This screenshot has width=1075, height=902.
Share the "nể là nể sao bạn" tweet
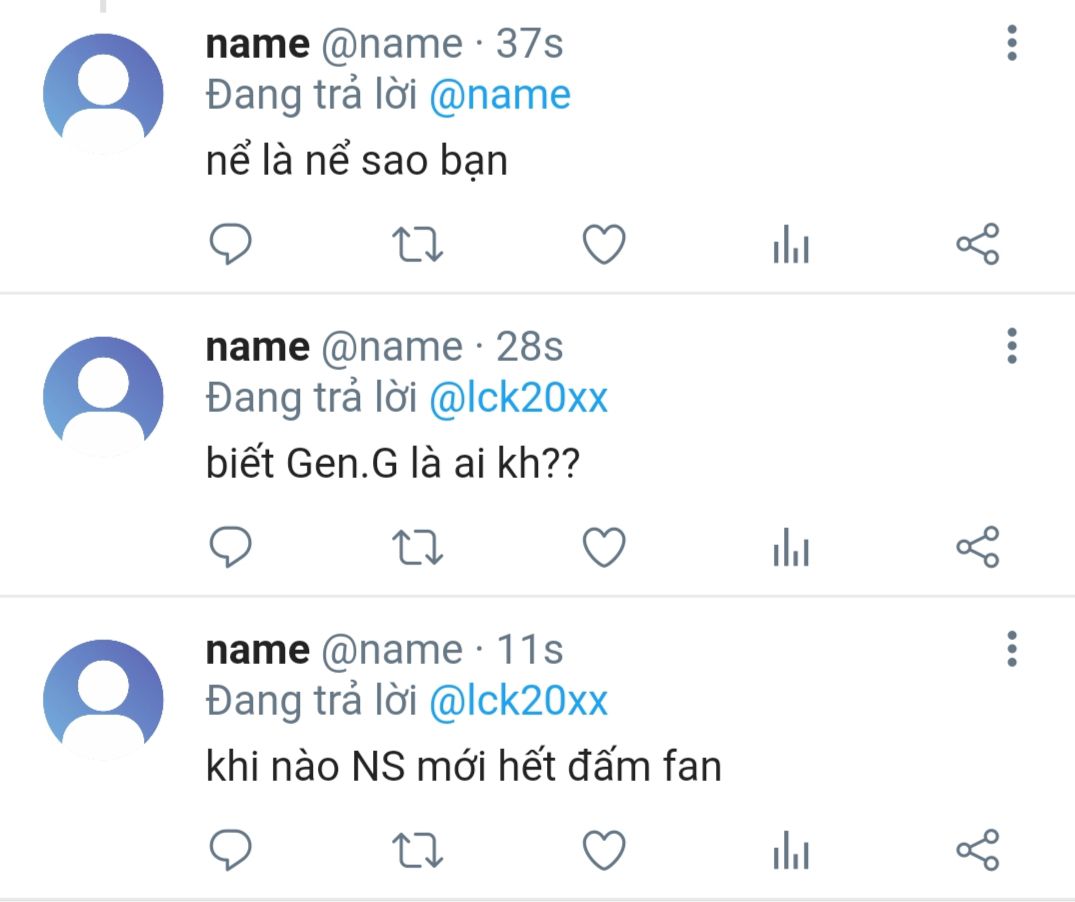977,244
